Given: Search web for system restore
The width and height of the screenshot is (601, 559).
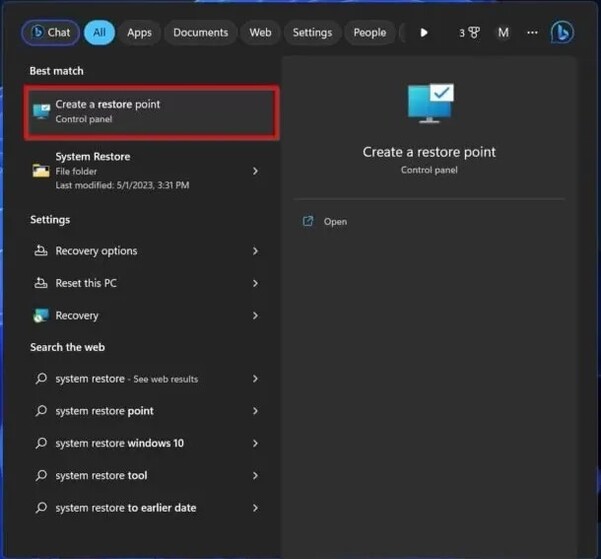Looking at the screenshot, I should point(152,379).
